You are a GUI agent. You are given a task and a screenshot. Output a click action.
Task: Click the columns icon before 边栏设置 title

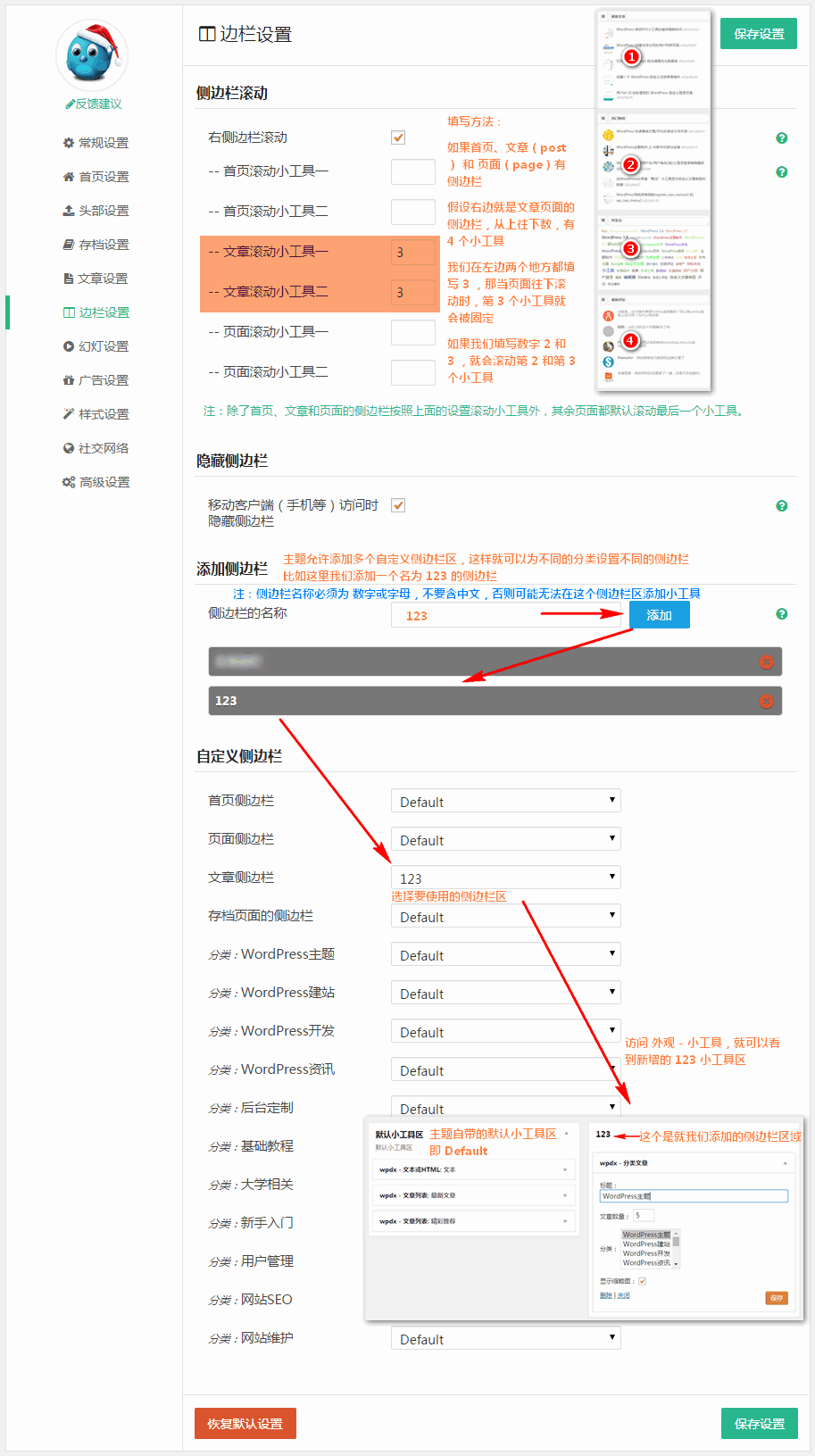coord(207,34)
